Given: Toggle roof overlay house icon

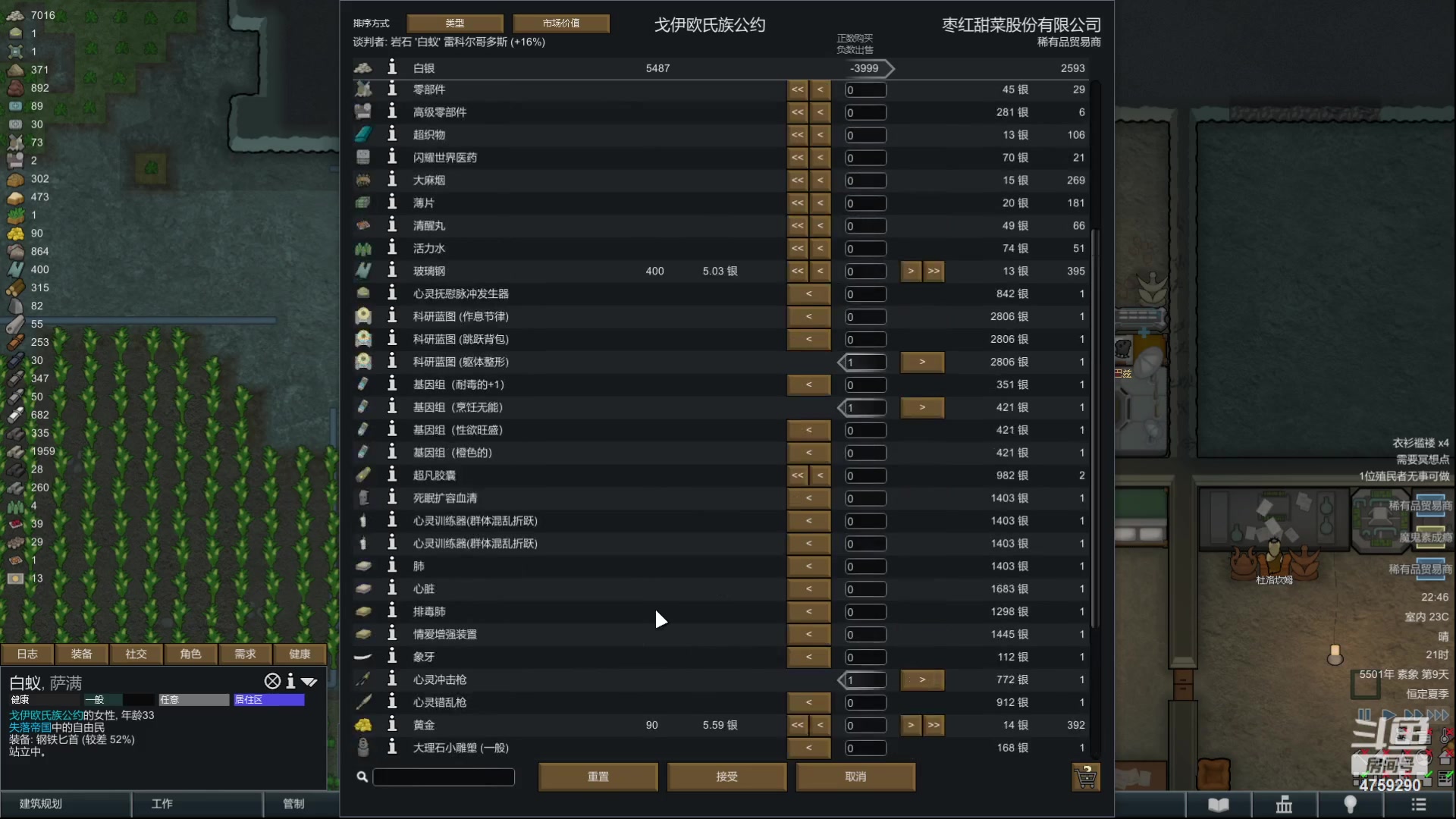Looking at the screenshot, I should pyautogui.click(x=1445, y=757).
